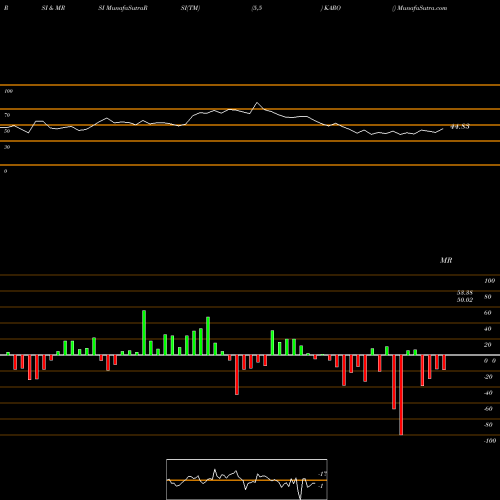Select the 50.02 value in MR panel
Screen dimensions: 500x500
coord(465,300)
